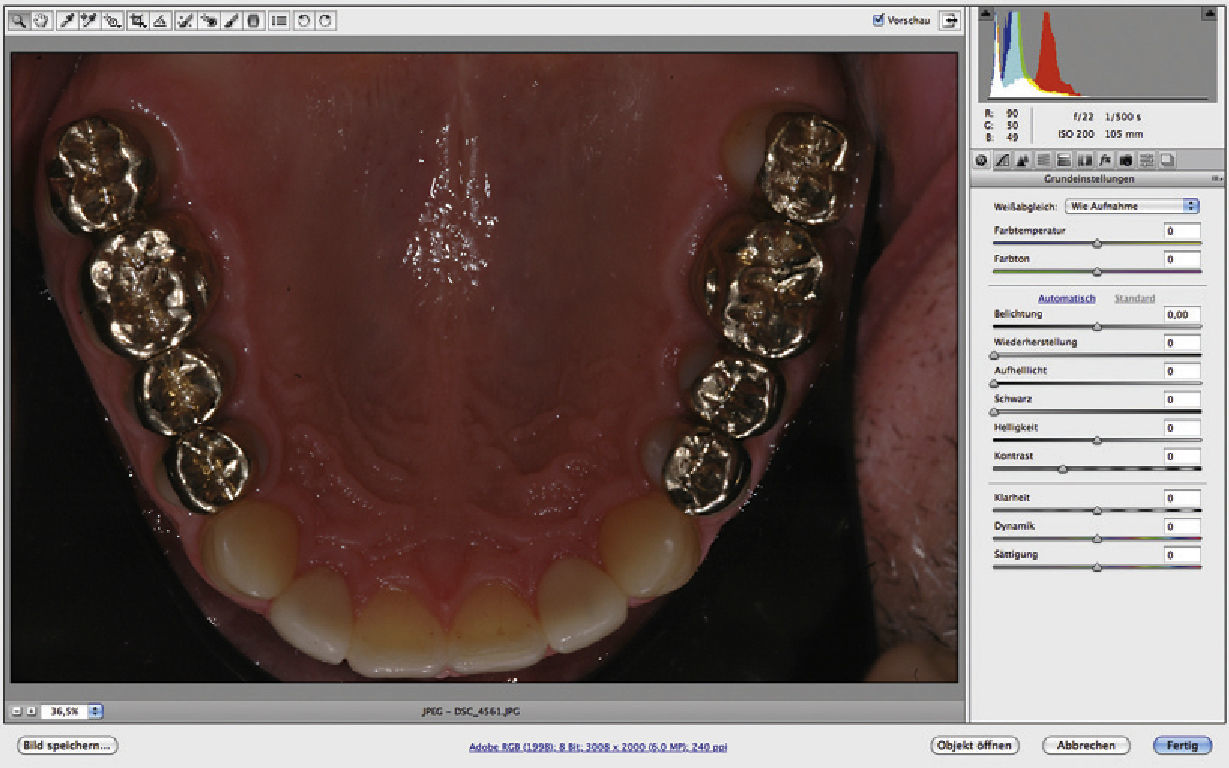
Task: Rotate image clockwise
Action: [x=325, y=20]
